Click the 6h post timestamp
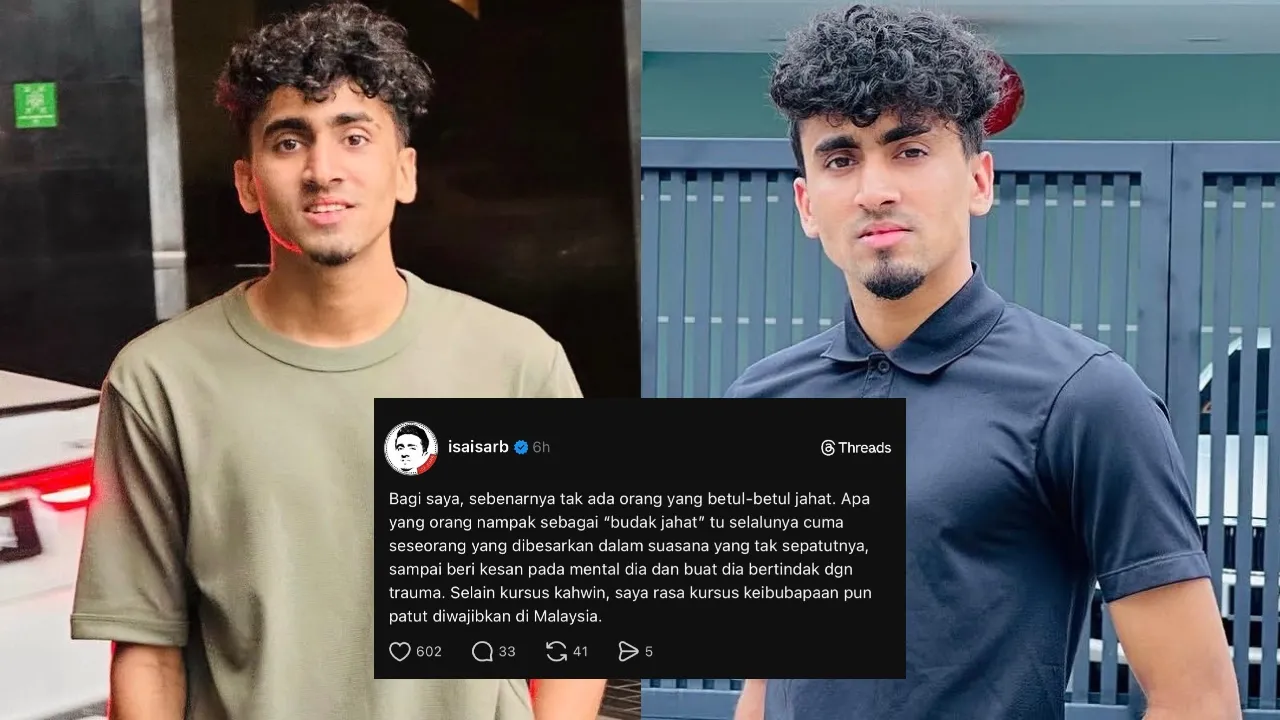Image resolution: width=1280 pixels, height=720 pixels. (x=541, y=447)
